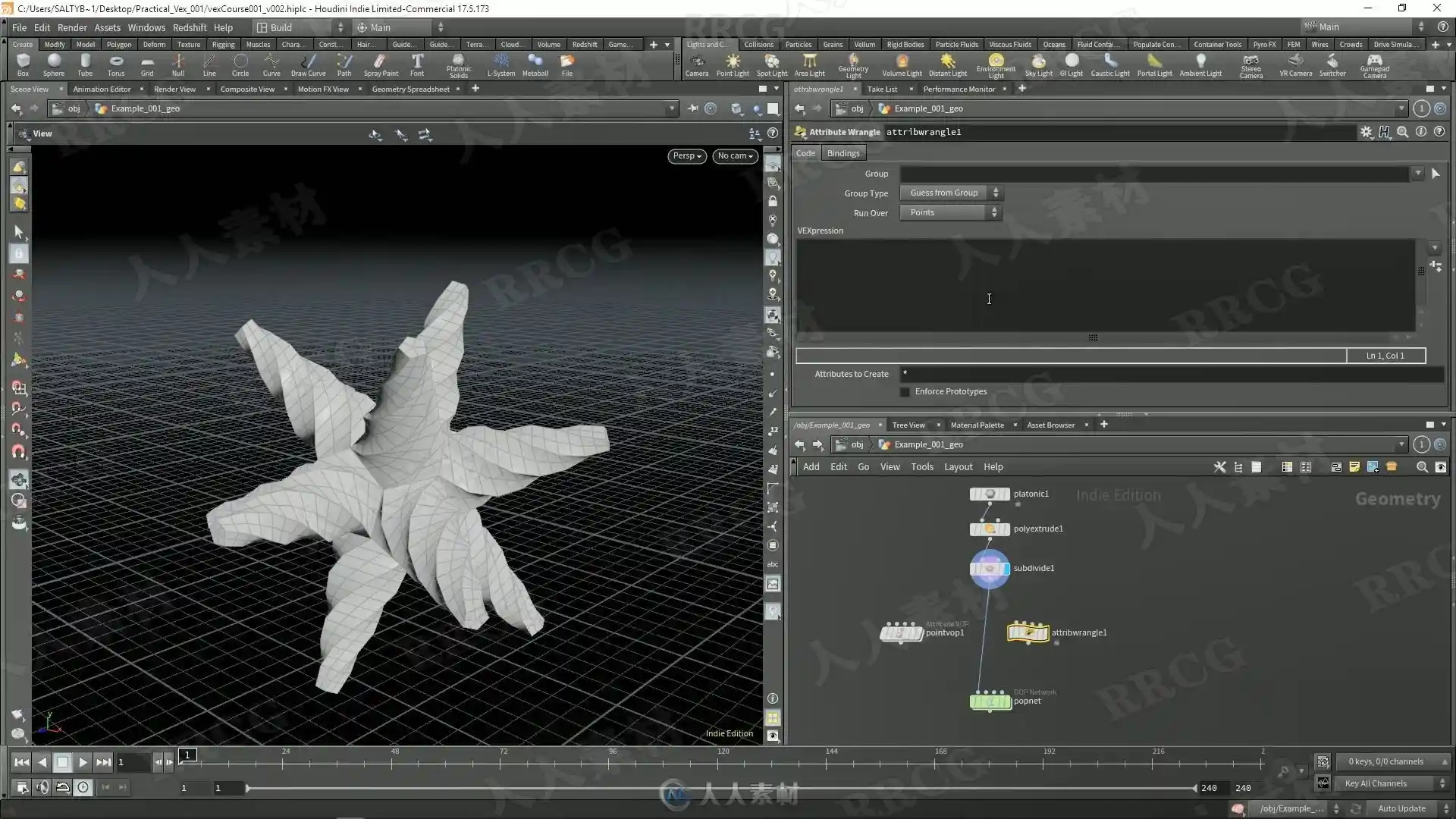Click the Metaball shelf tool icon
Image resolution: width=1456 pixels, height=819 pixels.
535,65
